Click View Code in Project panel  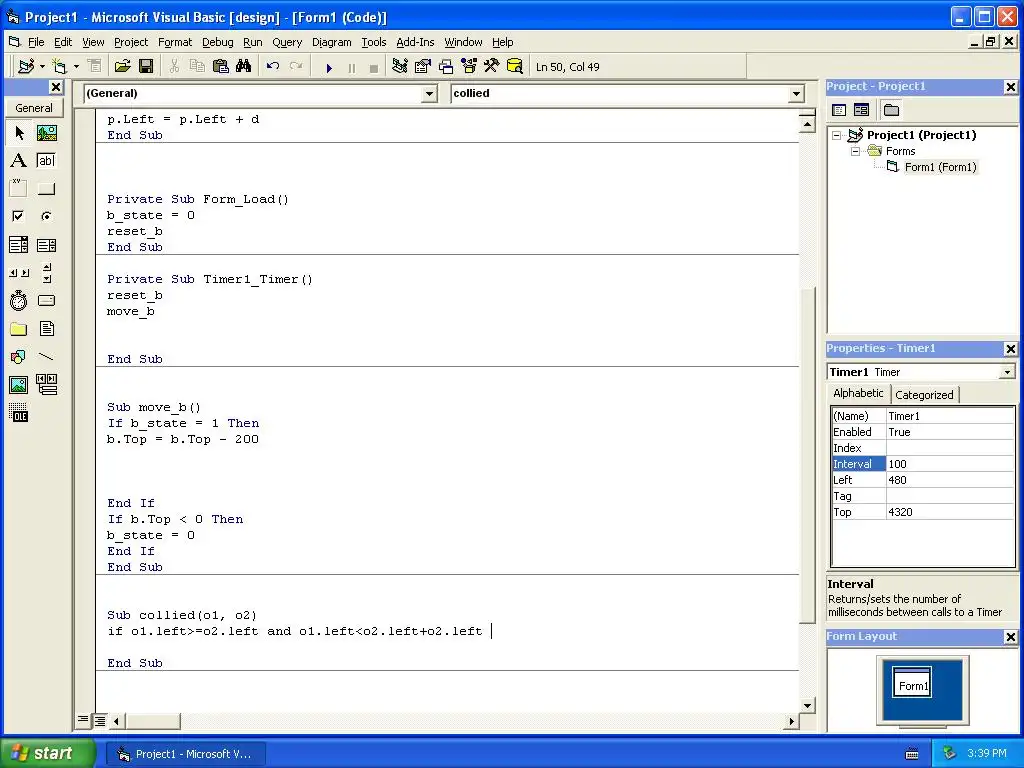point(840,110)
